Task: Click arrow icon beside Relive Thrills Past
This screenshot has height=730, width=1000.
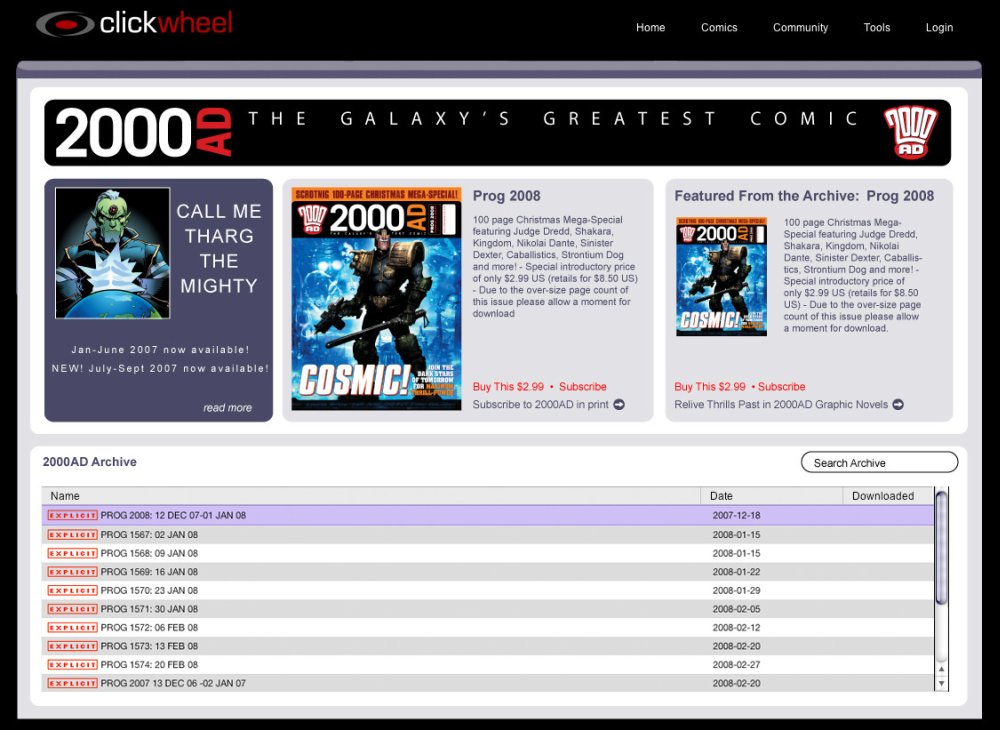Action: click(898, 404)
